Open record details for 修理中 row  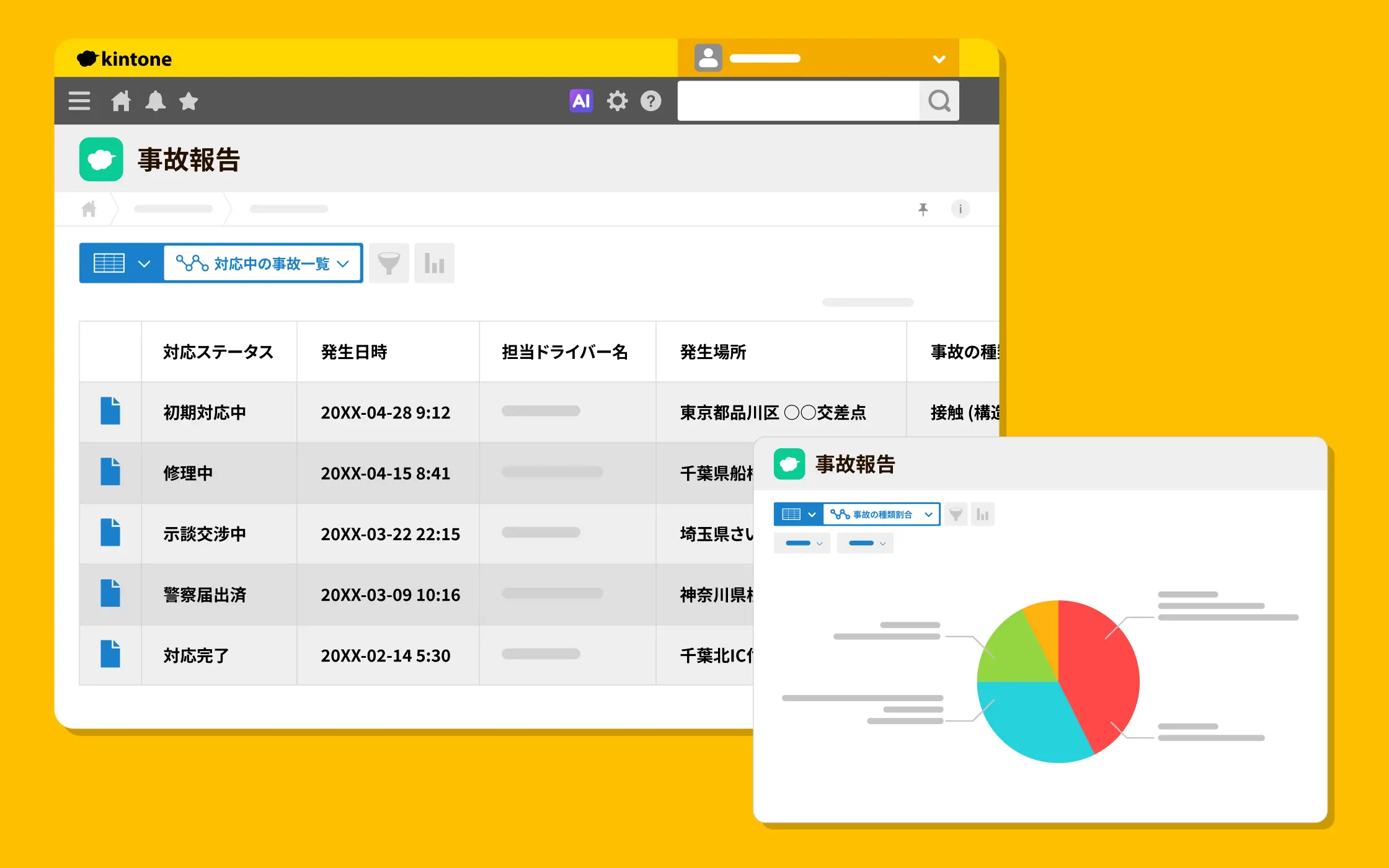(x=110, y=472)
